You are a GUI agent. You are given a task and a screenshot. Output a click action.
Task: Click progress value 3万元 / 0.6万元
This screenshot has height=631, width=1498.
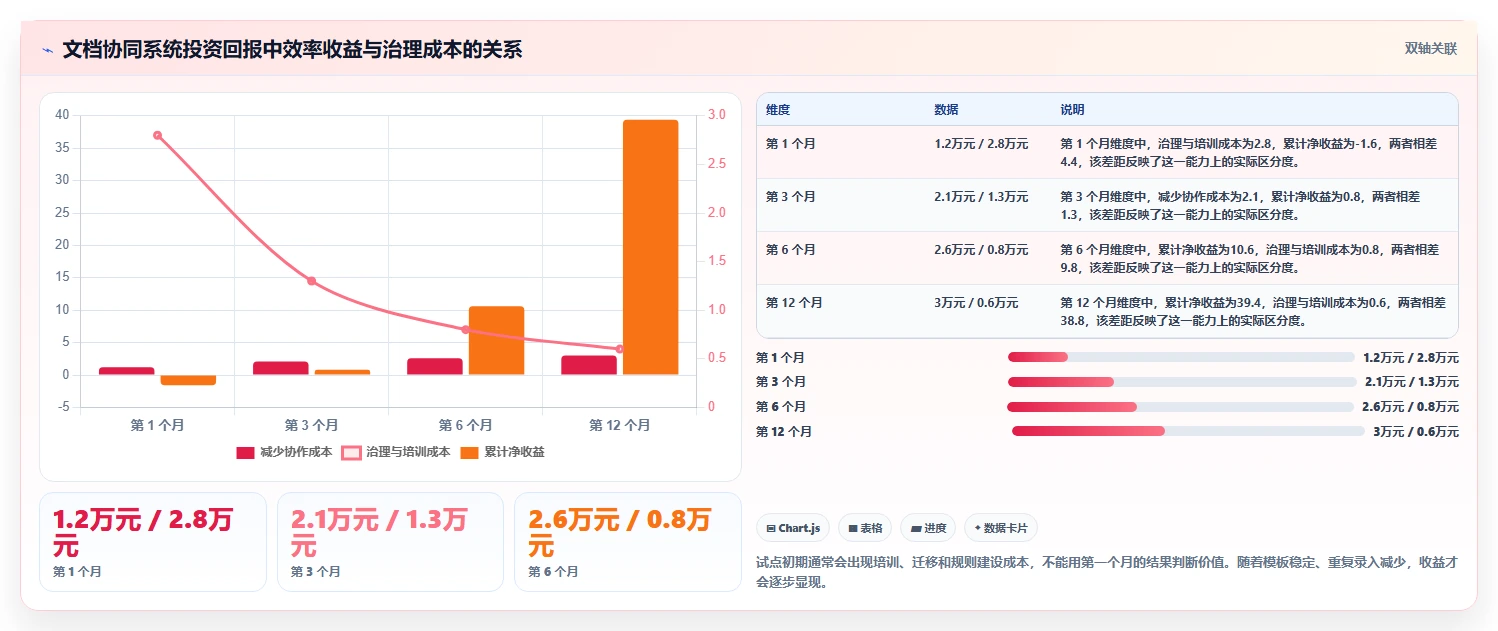coord(1416,431)
